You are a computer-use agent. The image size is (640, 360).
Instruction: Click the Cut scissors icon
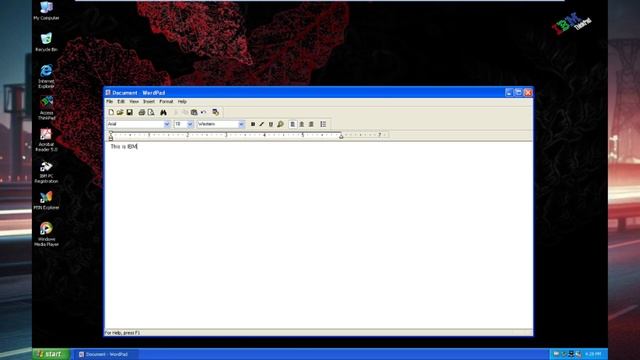[x=176, y=112]
